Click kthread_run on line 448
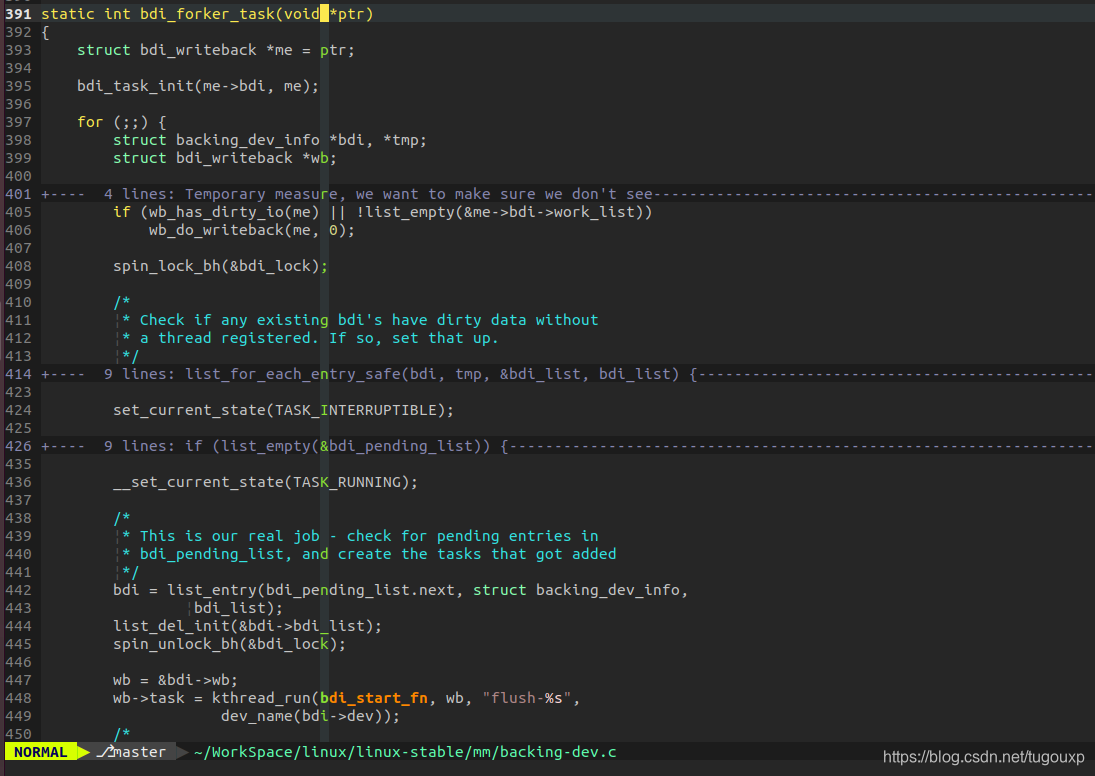The image size is (1095, 776). click(x=261, y=698)
